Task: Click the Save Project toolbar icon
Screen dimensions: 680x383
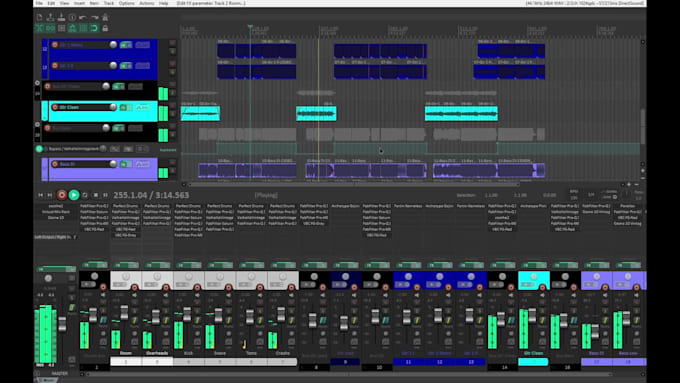Action: pyautogui.click(x=61, y=17)
